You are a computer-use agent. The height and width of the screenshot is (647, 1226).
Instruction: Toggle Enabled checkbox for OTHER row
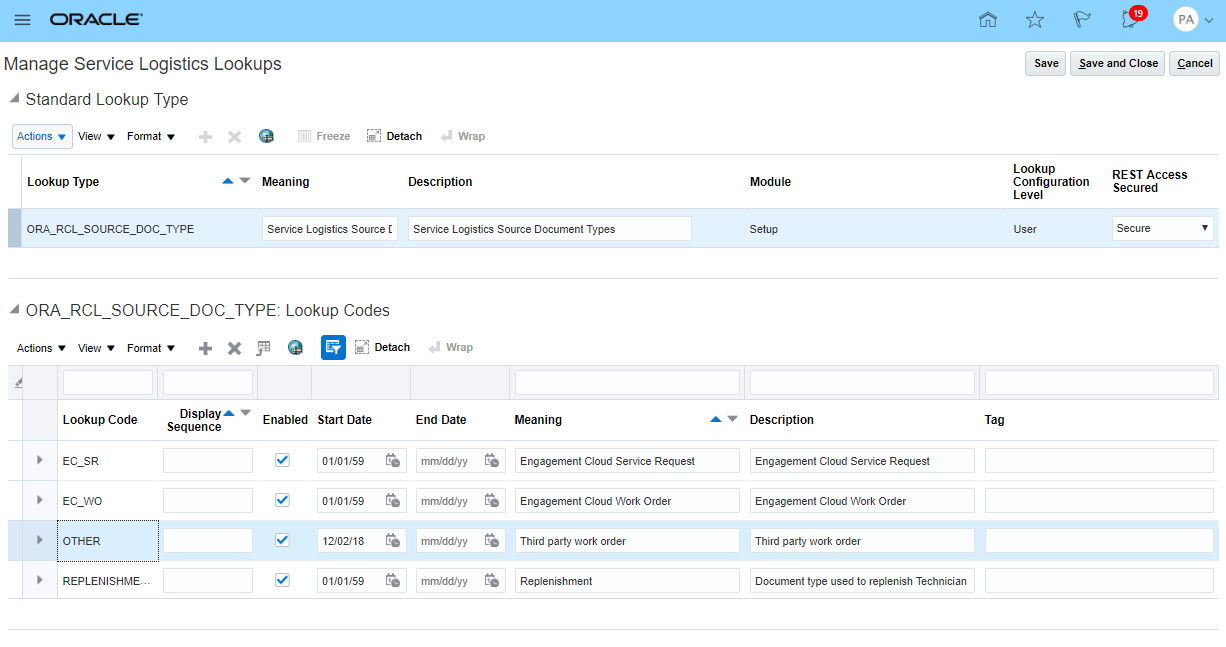282,540
